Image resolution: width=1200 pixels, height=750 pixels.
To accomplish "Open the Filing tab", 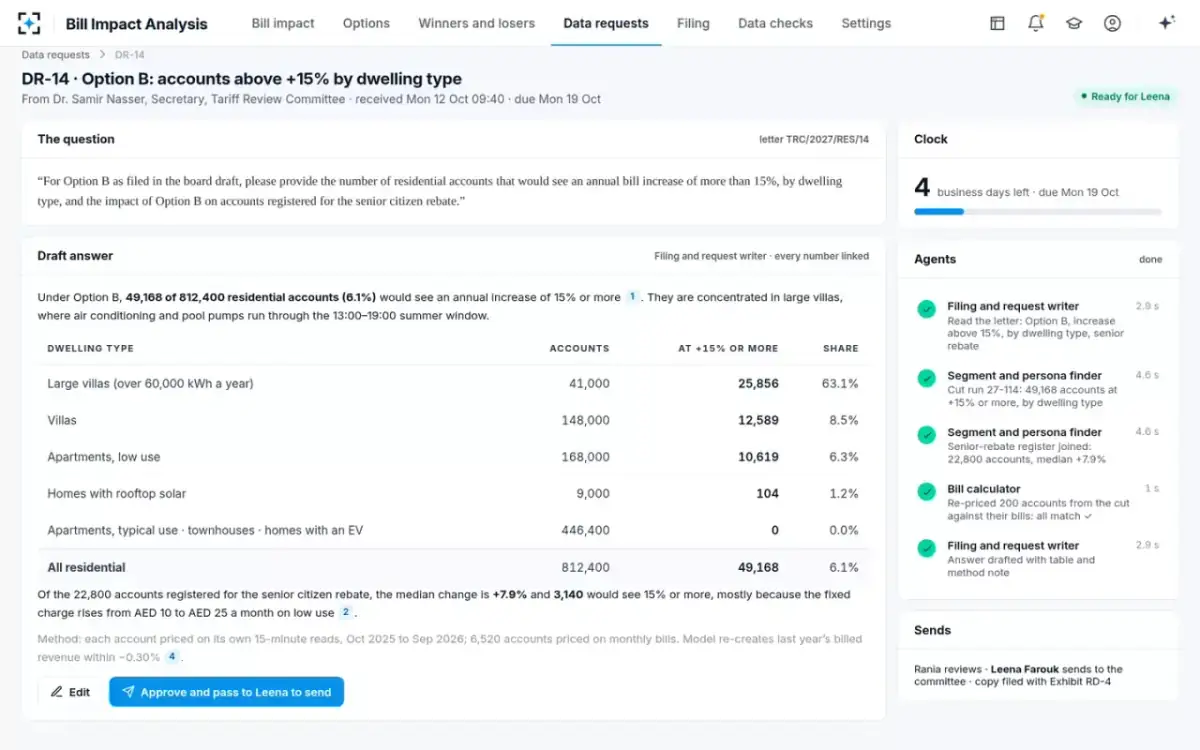I will [693, 23].
